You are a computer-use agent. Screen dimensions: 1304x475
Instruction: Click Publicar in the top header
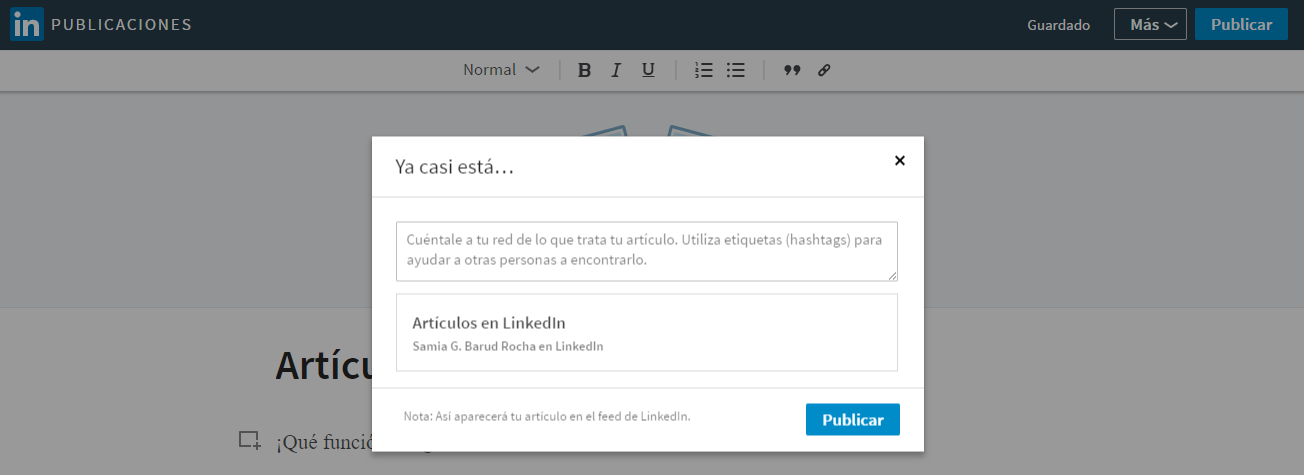tap(1240, 25)
